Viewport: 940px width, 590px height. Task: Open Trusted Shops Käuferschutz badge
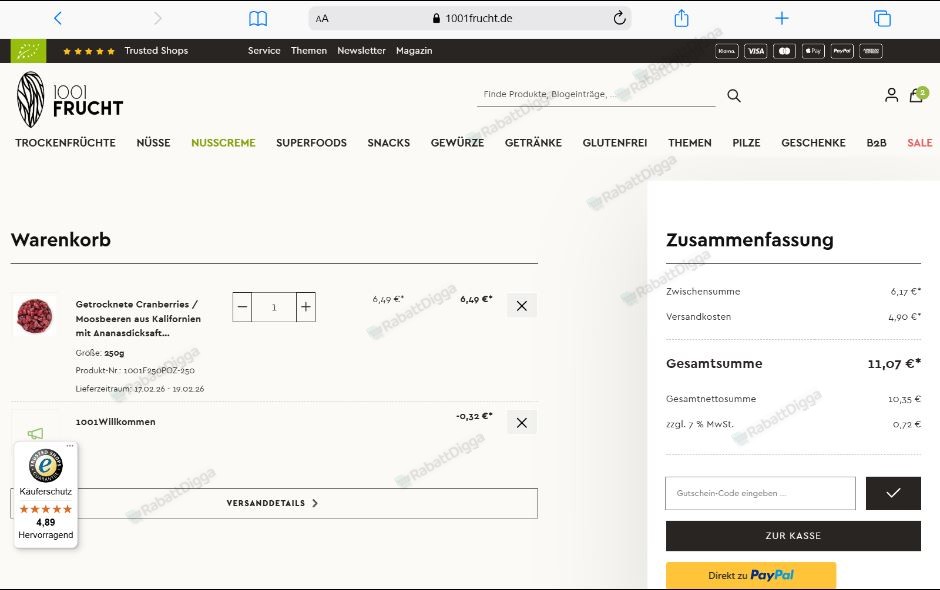point(46,495)
